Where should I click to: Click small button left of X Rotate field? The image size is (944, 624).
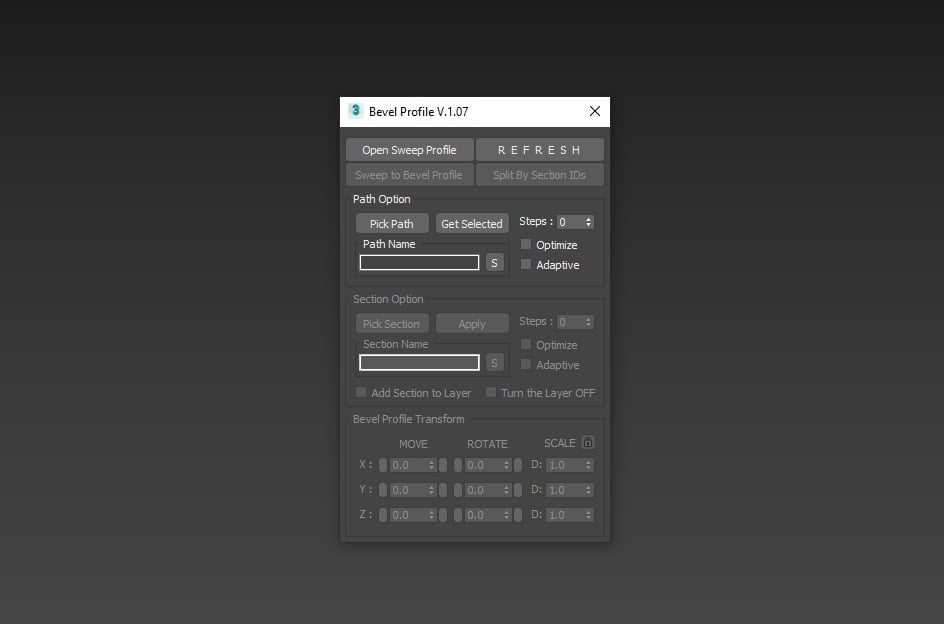(x=458, y=465)
